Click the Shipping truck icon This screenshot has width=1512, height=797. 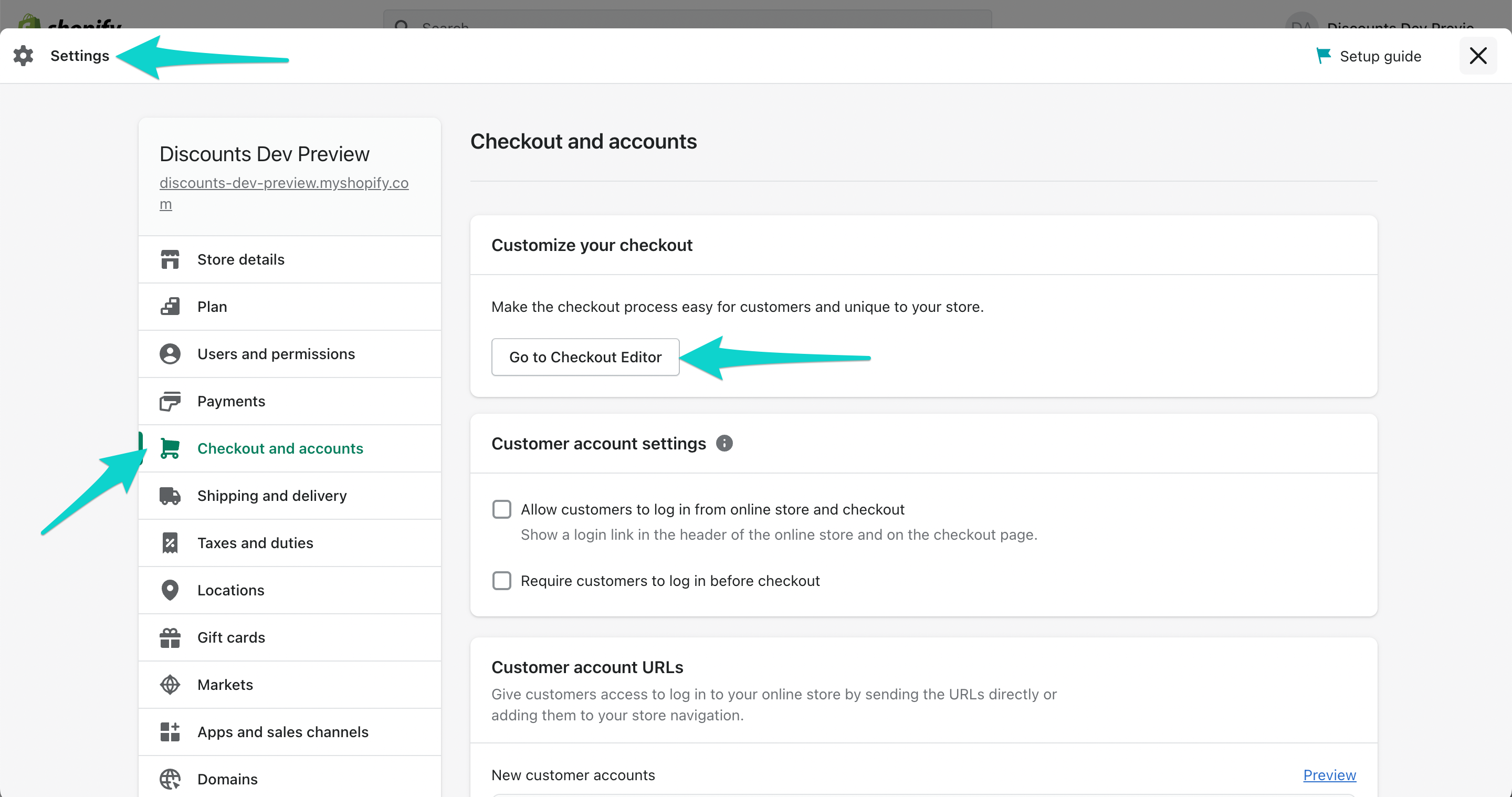click(x=170, y=496)
